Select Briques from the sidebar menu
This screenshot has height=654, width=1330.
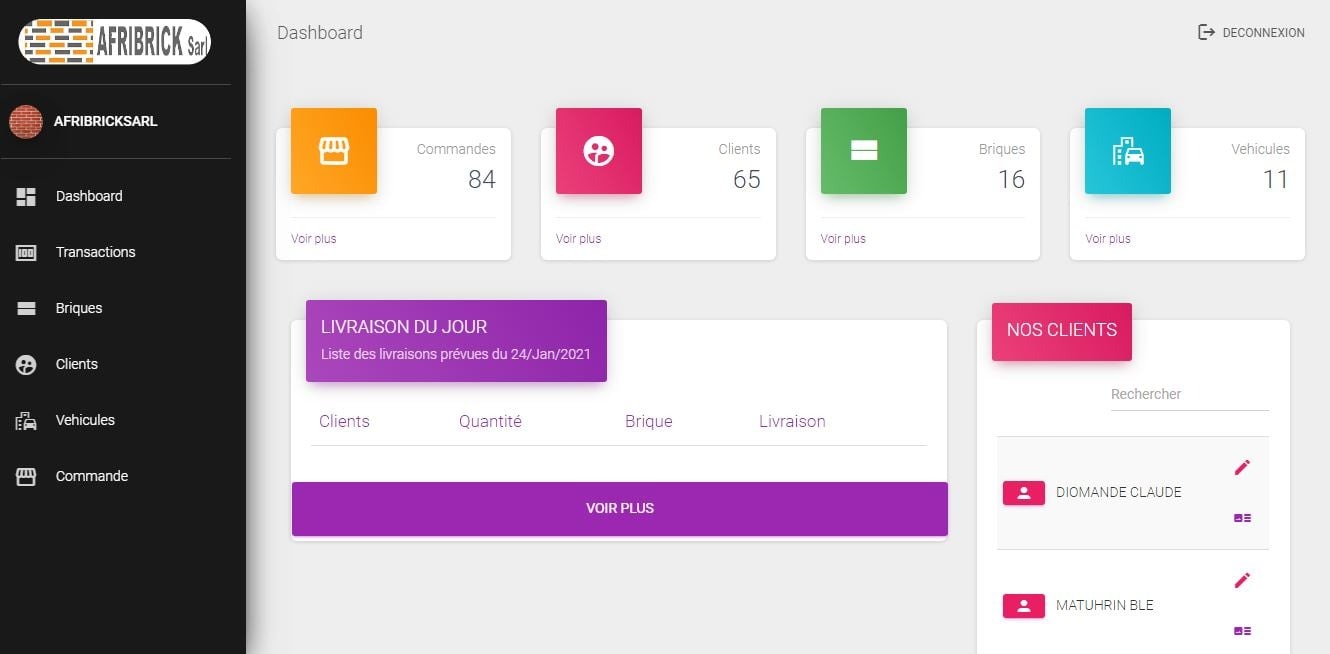click(x=77, y=308)
